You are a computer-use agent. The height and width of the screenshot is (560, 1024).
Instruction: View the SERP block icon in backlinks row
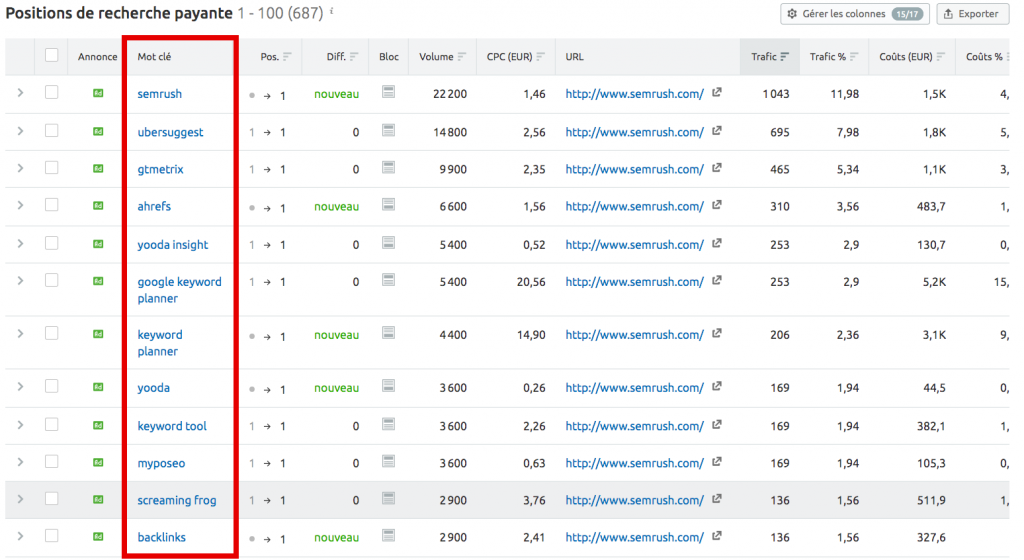pyautogui.click(x=389, y=536)
